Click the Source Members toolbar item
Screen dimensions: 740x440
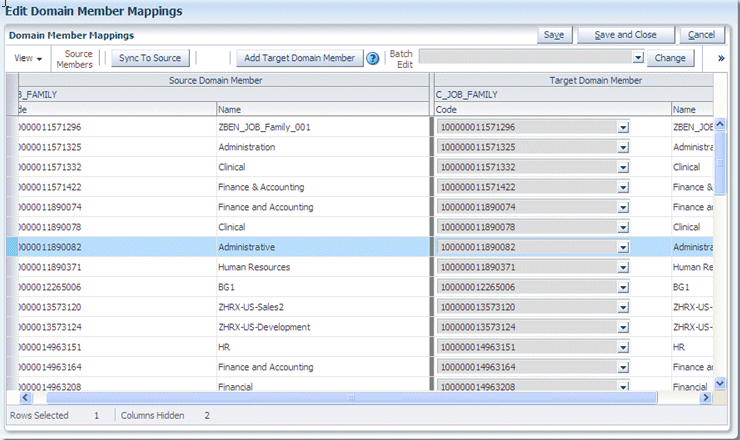(75, 59)
